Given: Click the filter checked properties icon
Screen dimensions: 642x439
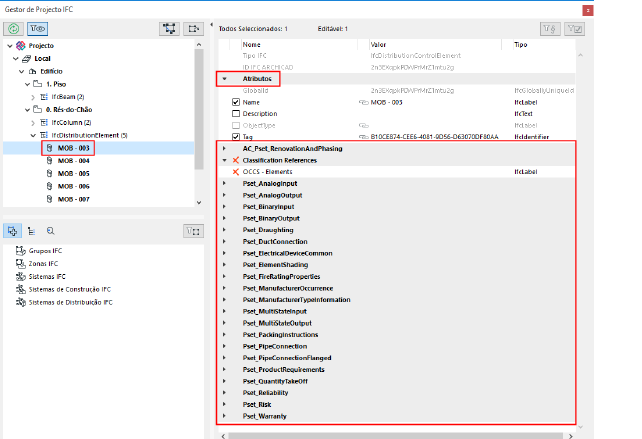Looking at the screenshot, I should coord(574,29).
